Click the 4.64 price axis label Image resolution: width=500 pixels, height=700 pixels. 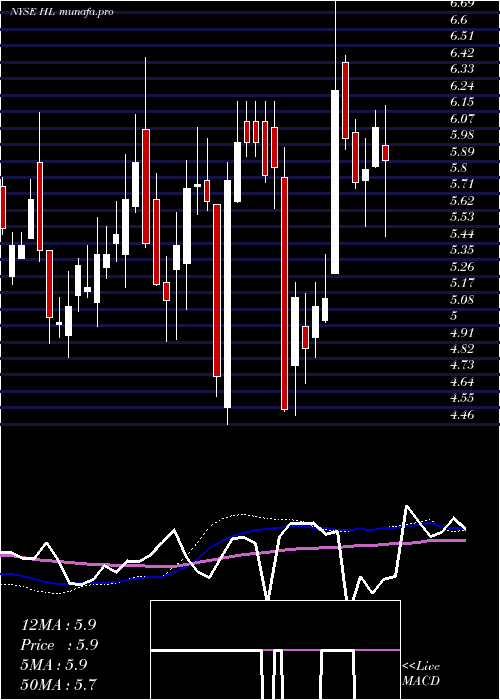(462, 382)
